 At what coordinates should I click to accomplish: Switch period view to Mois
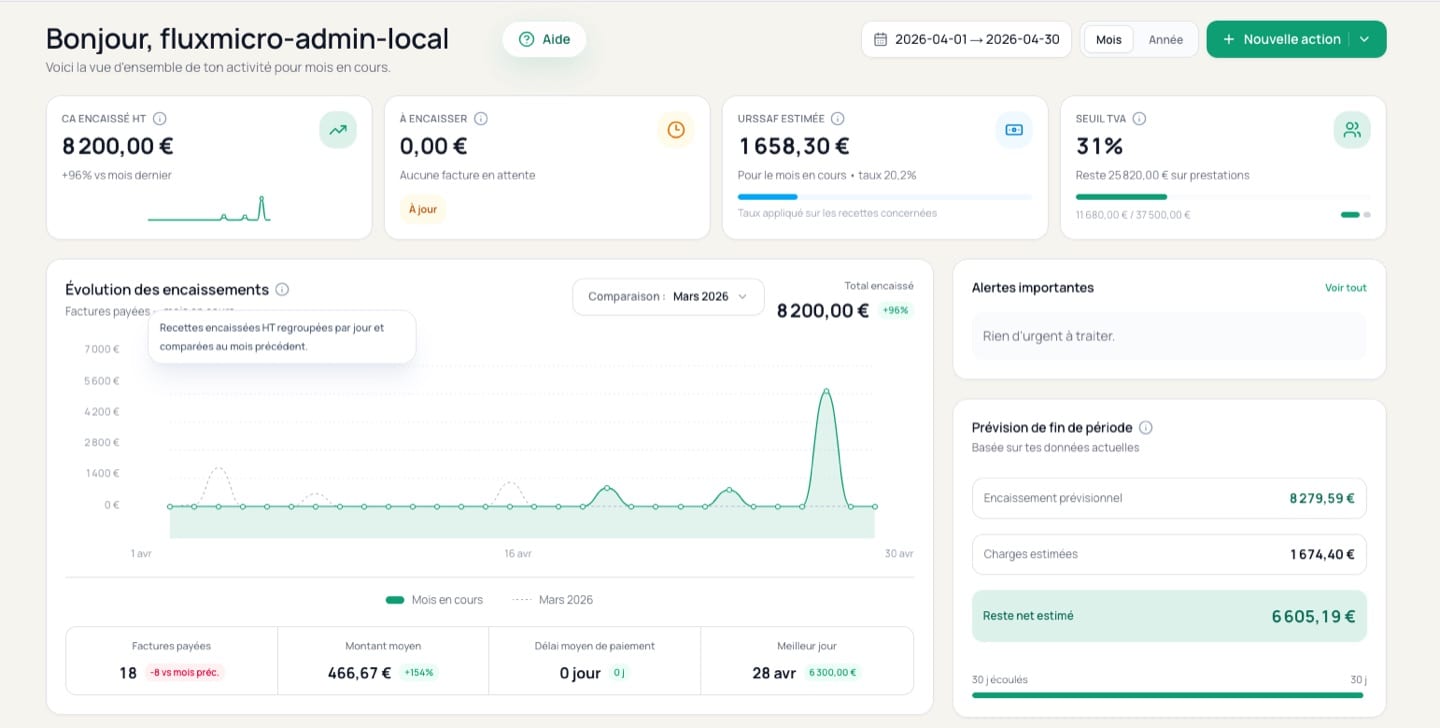pyautogui.click(x=1109, y=40)
